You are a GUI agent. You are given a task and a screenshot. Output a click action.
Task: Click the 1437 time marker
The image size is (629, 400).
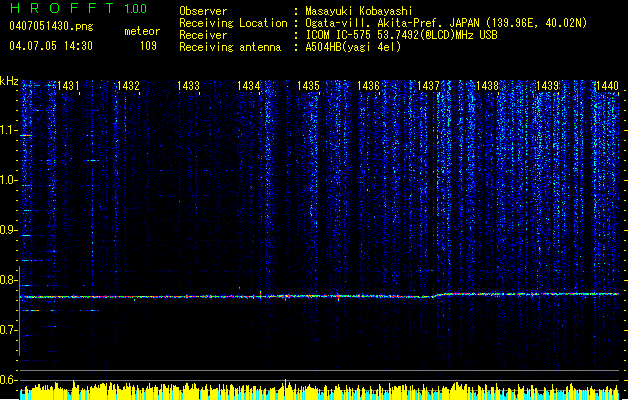click(x=428, y=87)
